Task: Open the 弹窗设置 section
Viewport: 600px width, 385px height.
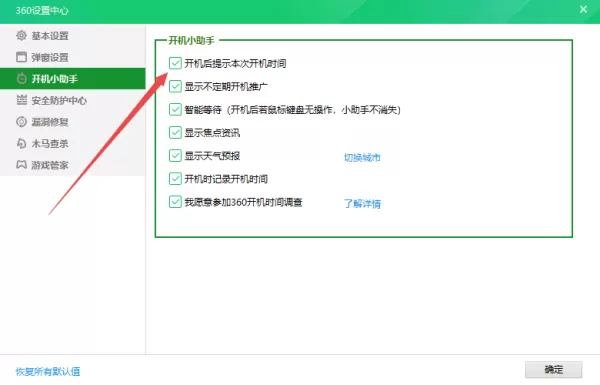Action: tap(73, 57)
